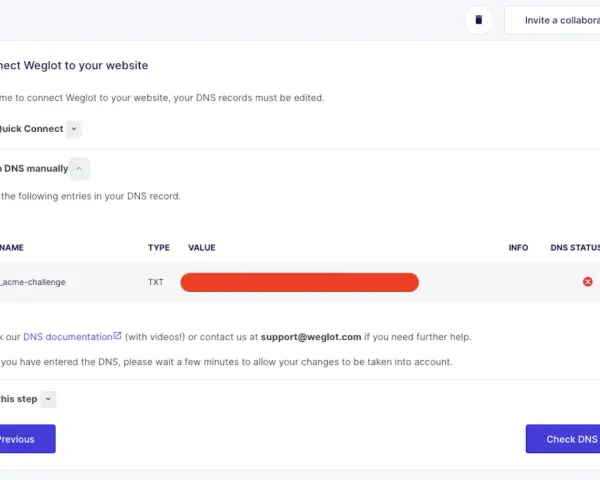Image resolution: width=600 pixels, height=480 pixels.
Task: Select the _acme-challenge name cell
Action: [x=33, y=282]
